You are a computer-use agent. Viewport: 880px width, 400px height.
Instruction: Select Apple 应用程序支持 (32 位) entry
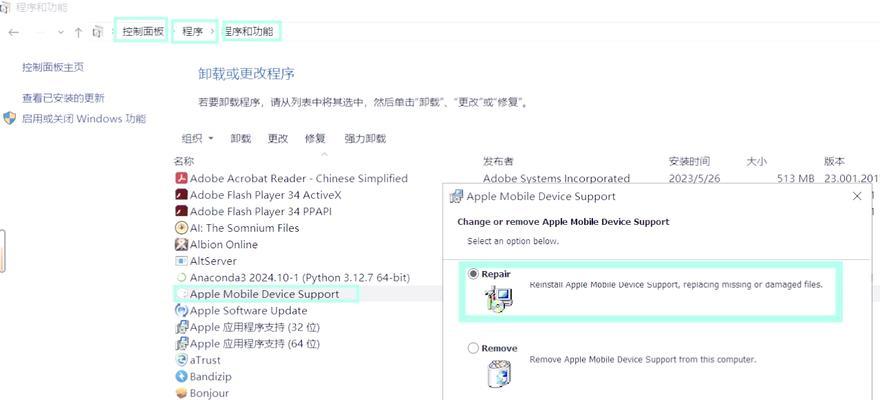(x=255, y=327)
